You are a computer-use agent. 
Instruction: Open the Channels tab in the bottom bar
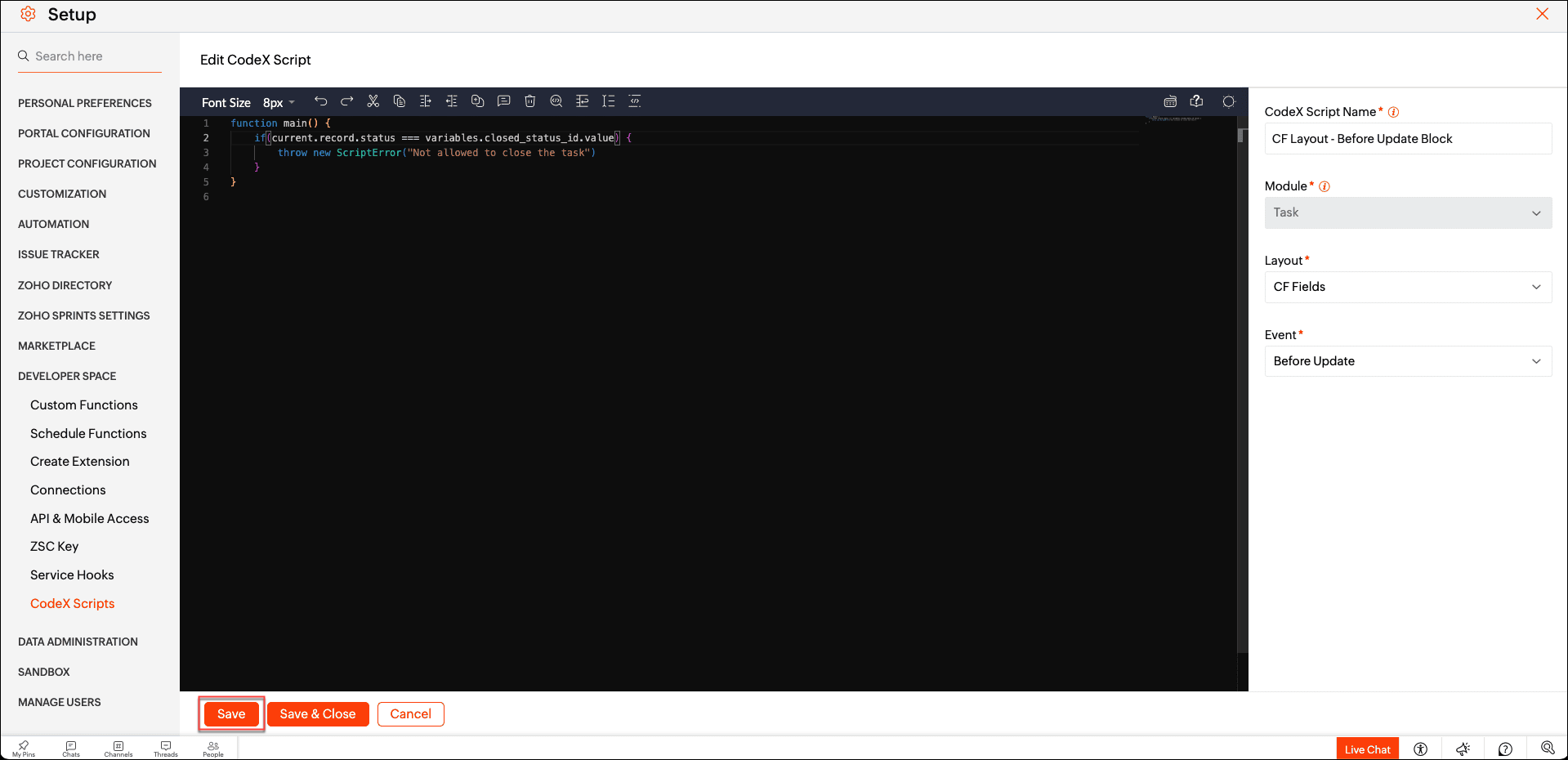118,749
